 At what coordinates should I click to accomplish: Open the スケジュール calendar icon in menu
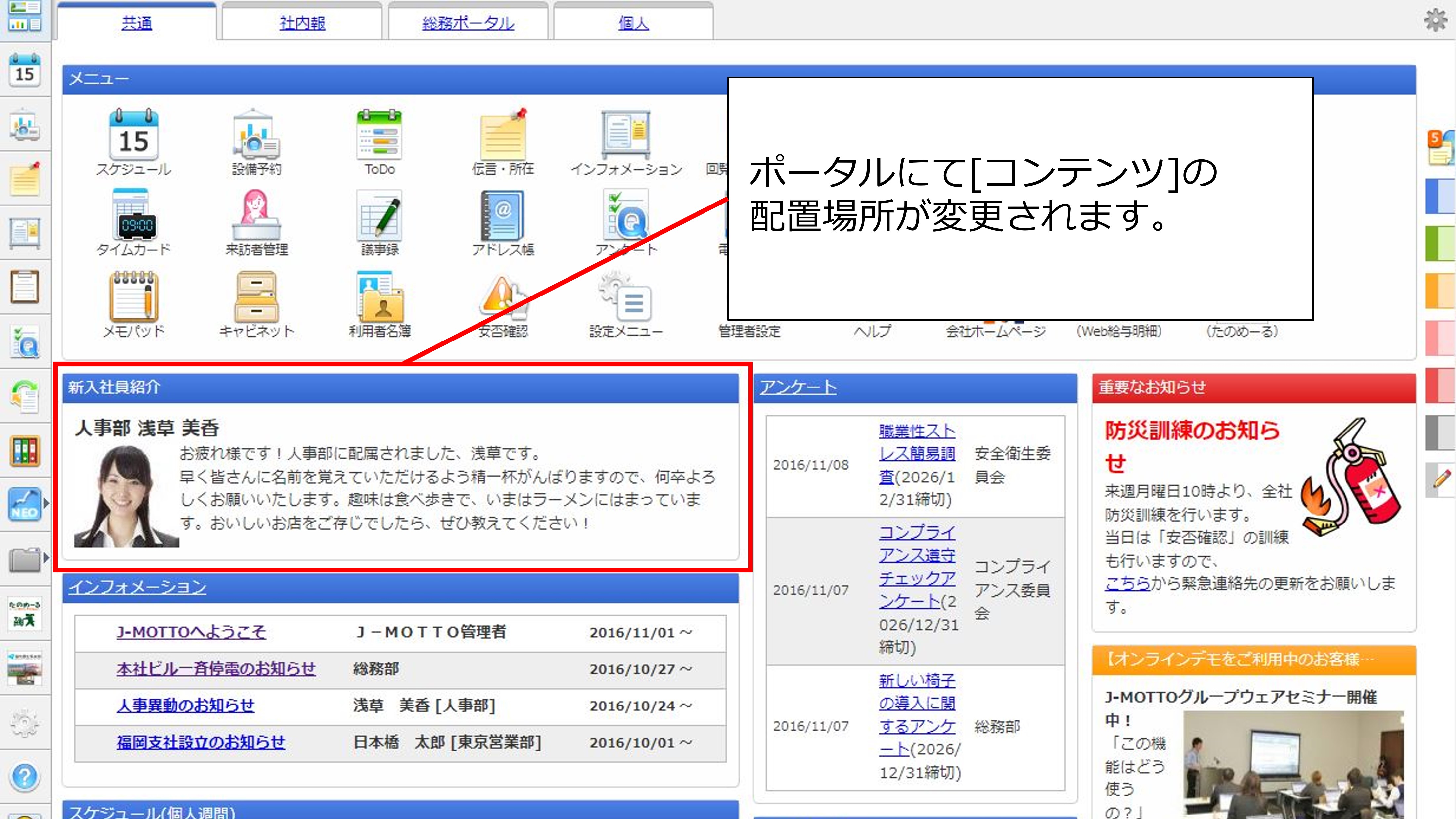133,135
